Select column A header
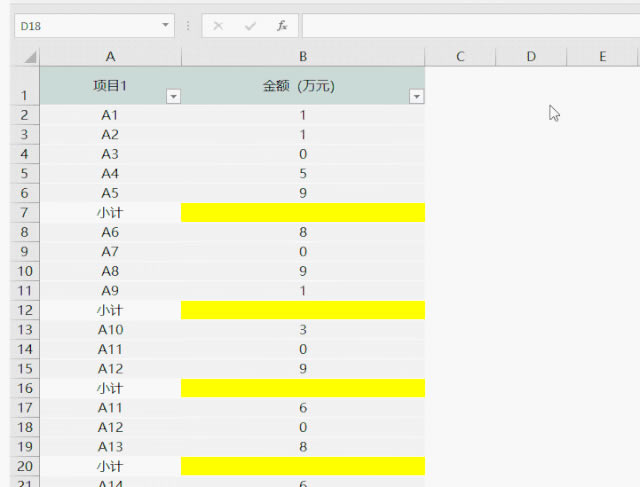Screen dimensions: 640x487 pos(110,56)
